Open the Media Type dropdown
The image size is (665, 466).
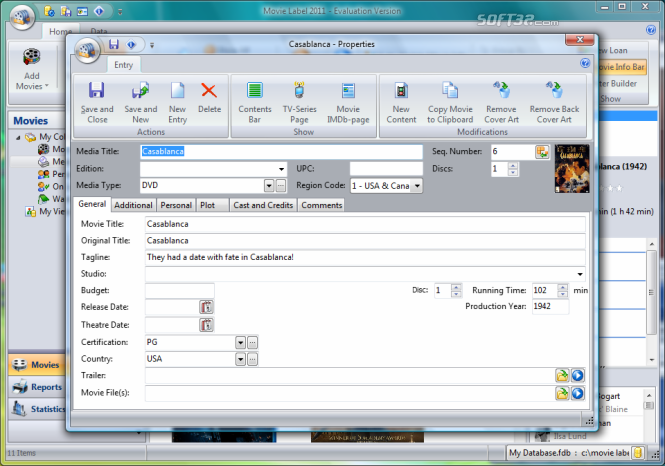pyautogui.click(x=269, y=185)
